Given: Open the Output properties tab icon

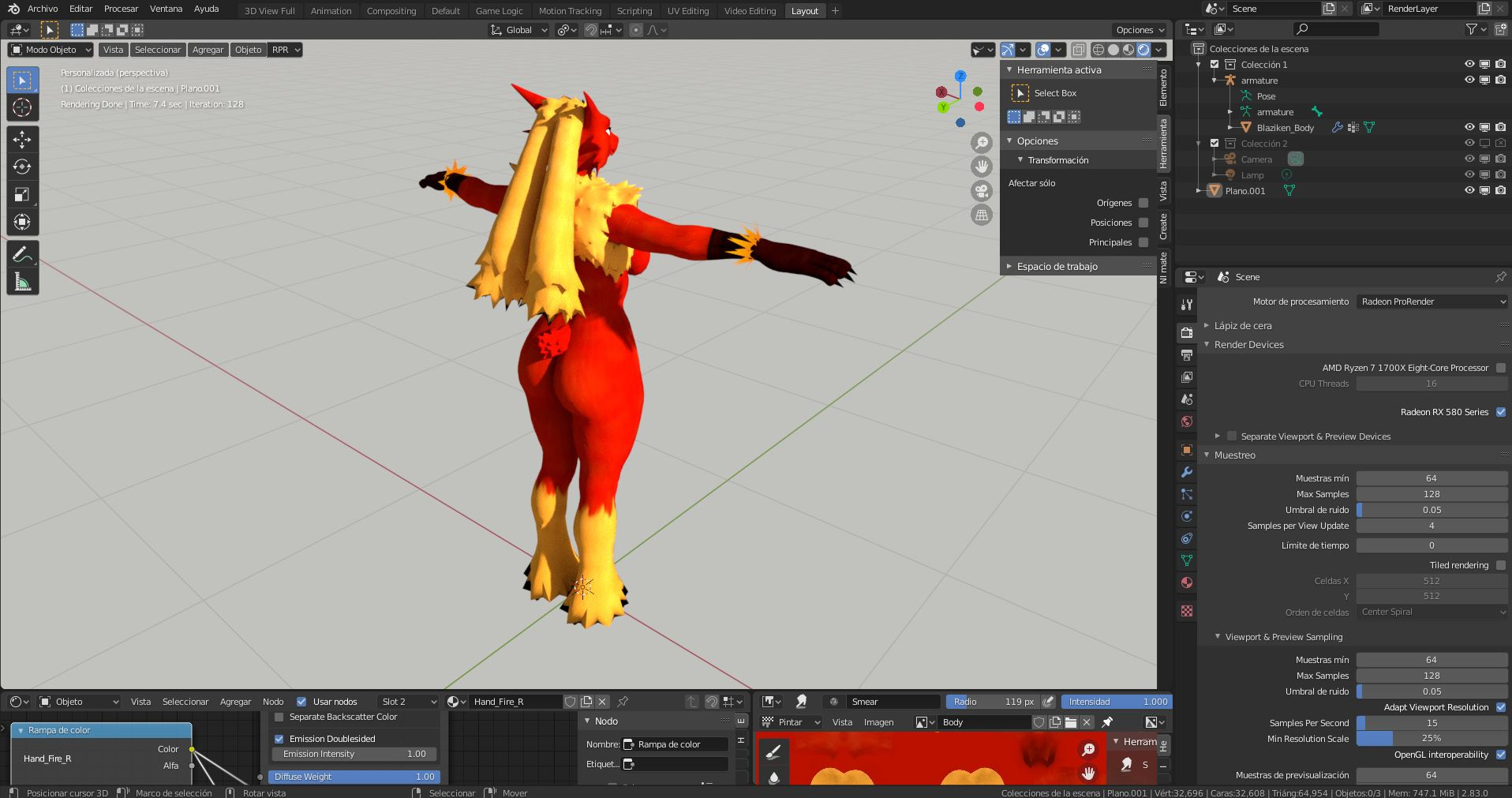Looking at the screenshot, I should tap(1186, 355).
